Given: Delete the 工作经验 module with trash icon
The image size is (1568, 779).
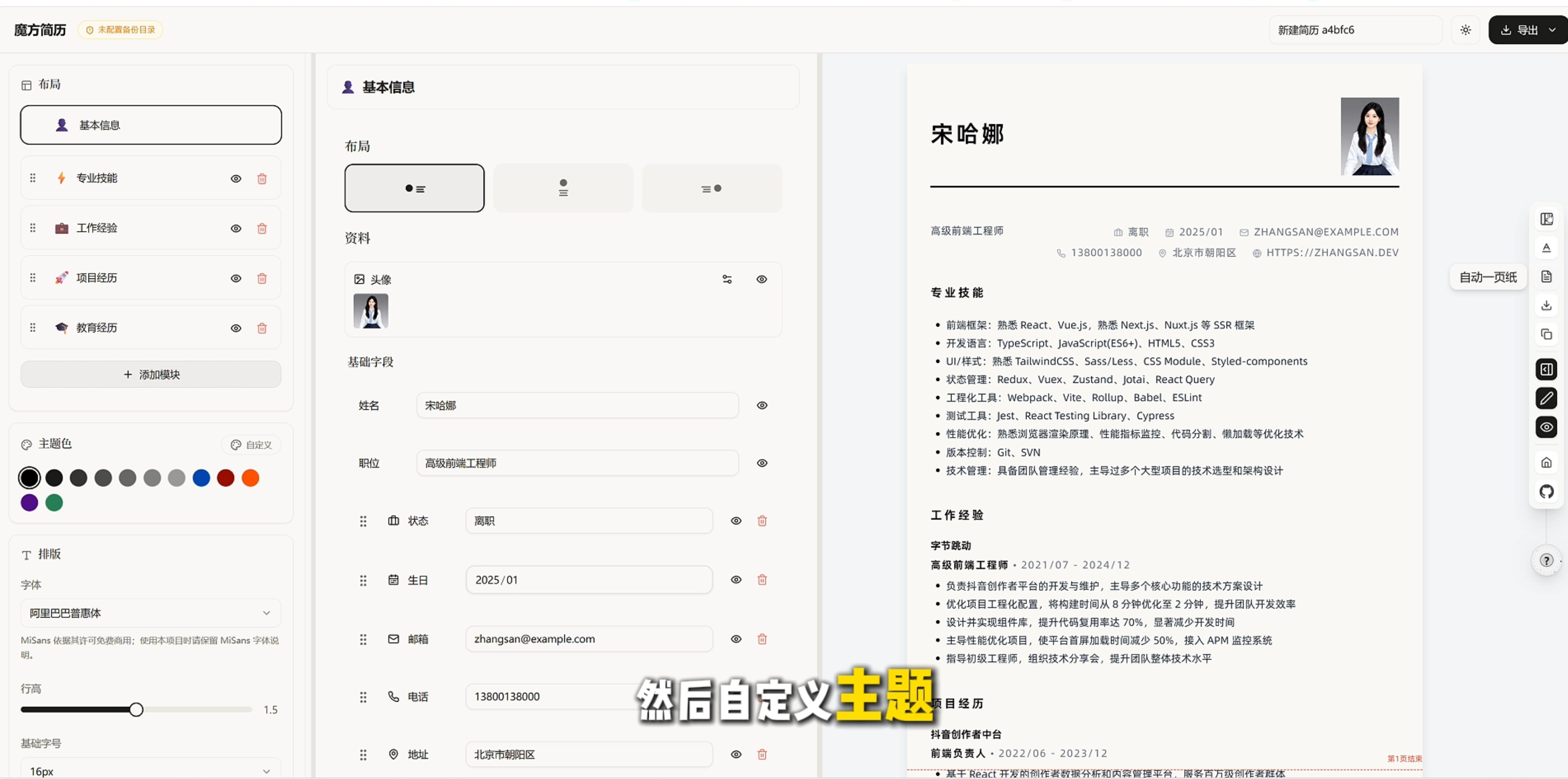Looking at the screenshot, I should 262,228.
